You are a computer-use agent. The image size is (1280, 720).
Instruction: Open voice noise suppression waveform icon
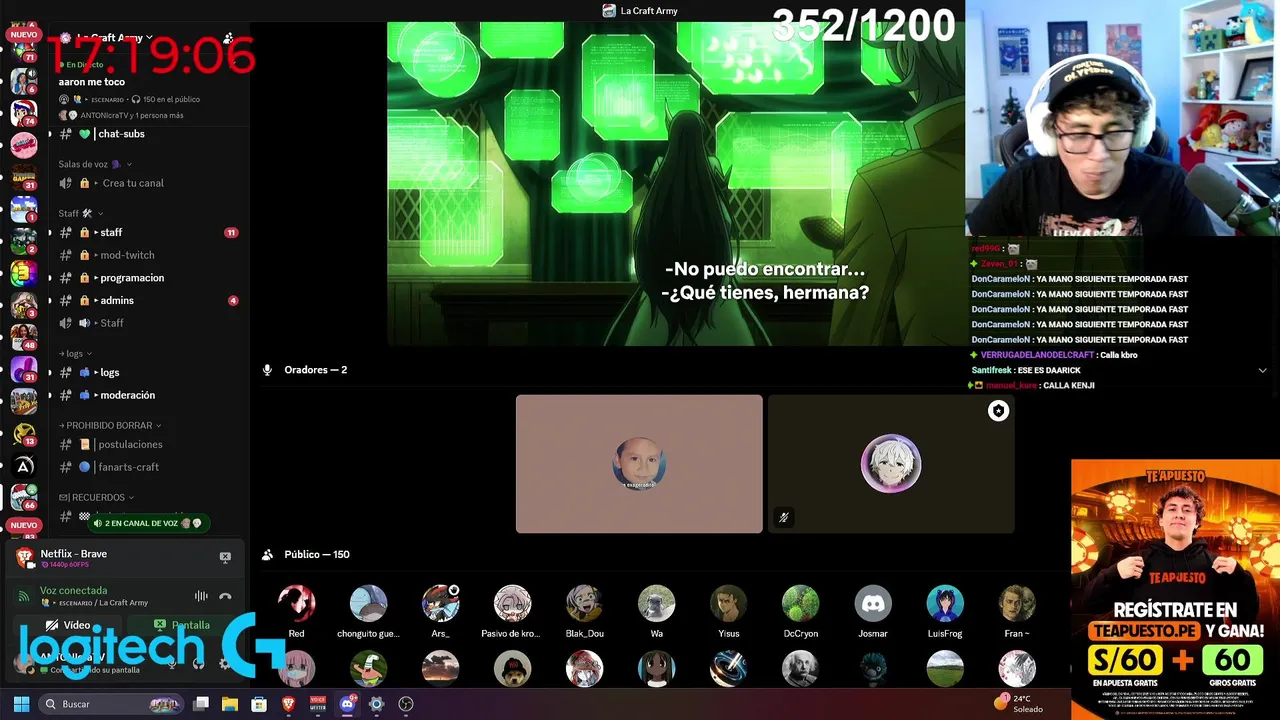[201, 596]
